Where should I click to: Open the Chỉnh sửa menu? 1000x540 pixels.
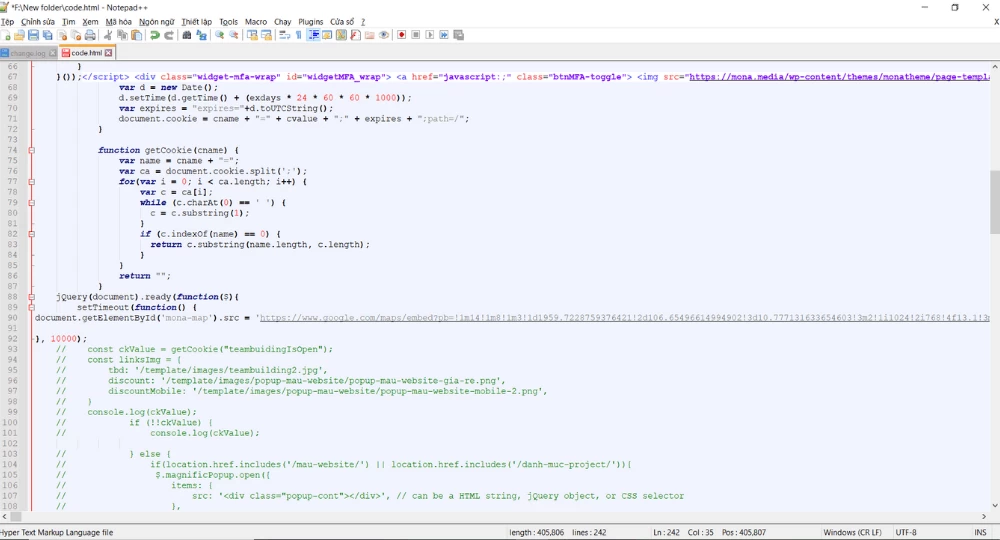pyautogui.click(x=38, y=22)
